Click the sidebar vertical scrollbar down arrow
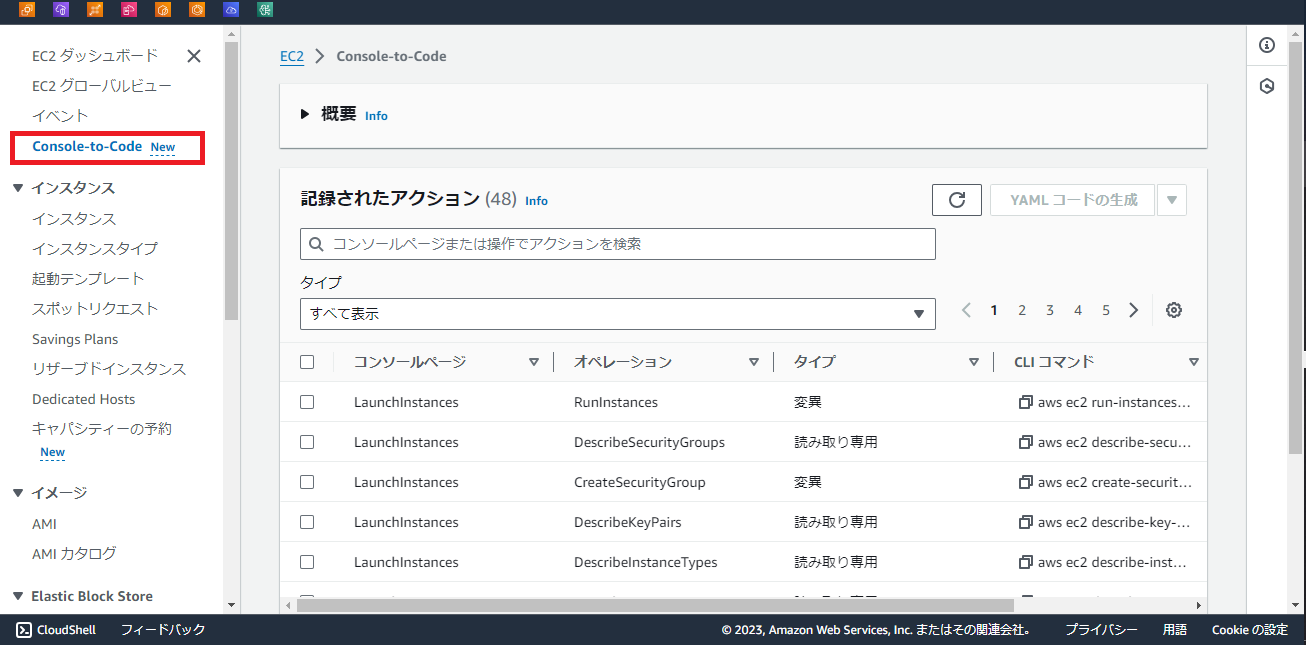This screenshot has width=1306, height=645. pos(231,605)
